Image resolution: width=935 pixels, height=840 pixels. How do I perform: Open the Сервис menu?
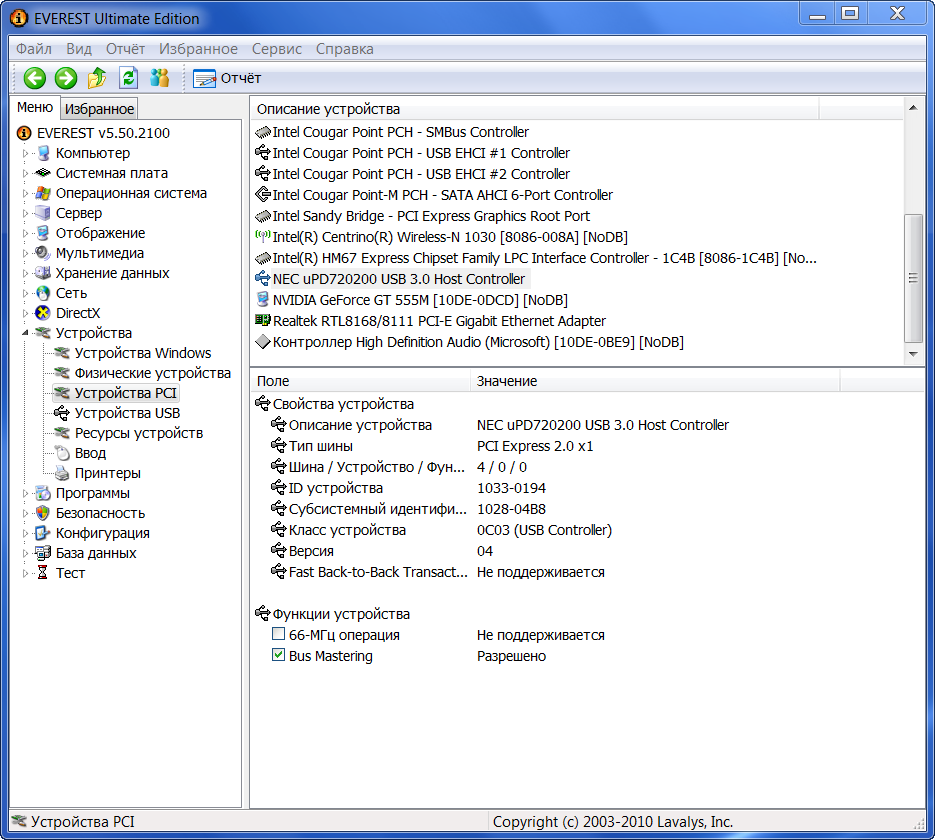click(x=277, y=49)
